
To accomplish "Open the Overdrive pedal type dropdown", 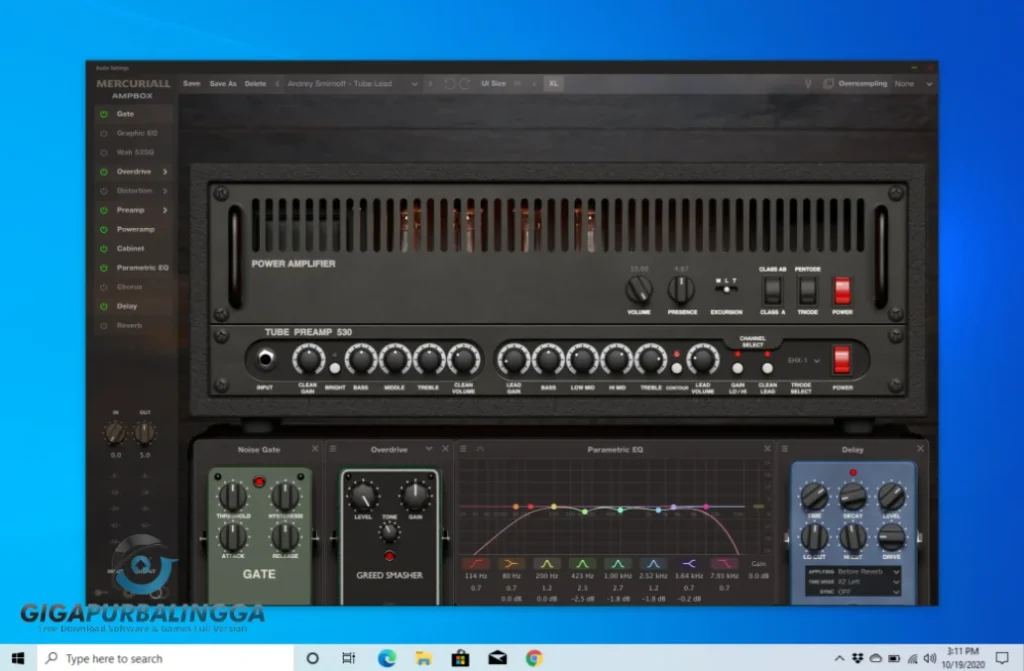I will [429, 449].
